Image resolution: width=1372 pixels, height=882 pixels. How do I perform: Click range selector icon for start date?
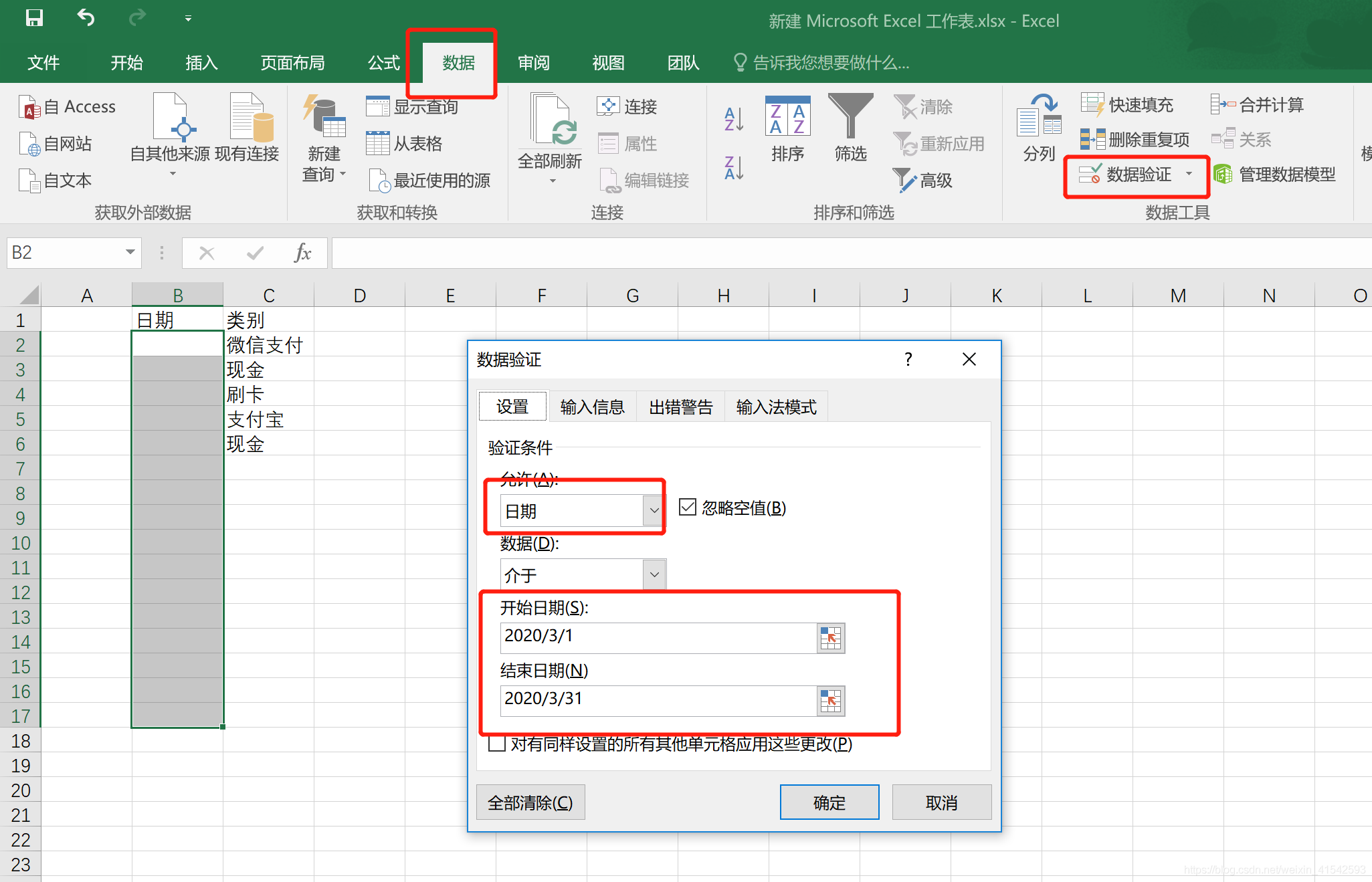(830, 637)
